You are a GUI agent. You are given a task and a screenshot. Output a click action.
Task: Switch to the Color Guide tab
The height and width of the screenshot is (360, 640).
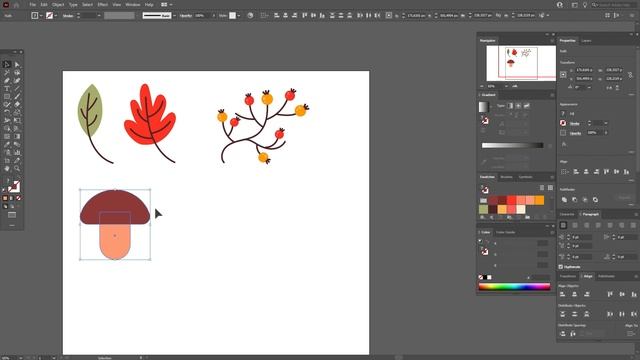[505, 232]
